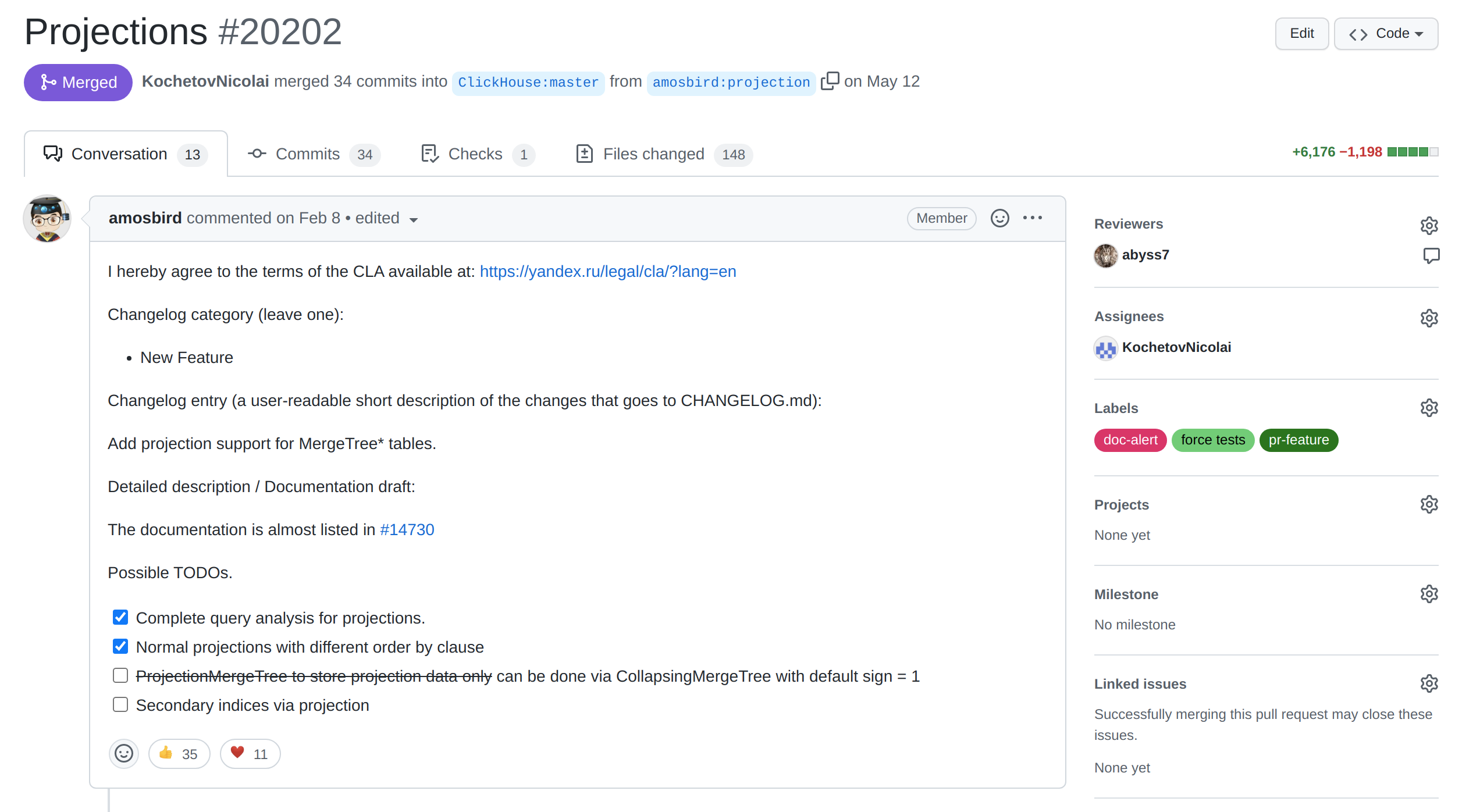Open the Yandex CLA link
Image resolution: width=1480 pixels, height=812 pixels.
click(608, 272)
